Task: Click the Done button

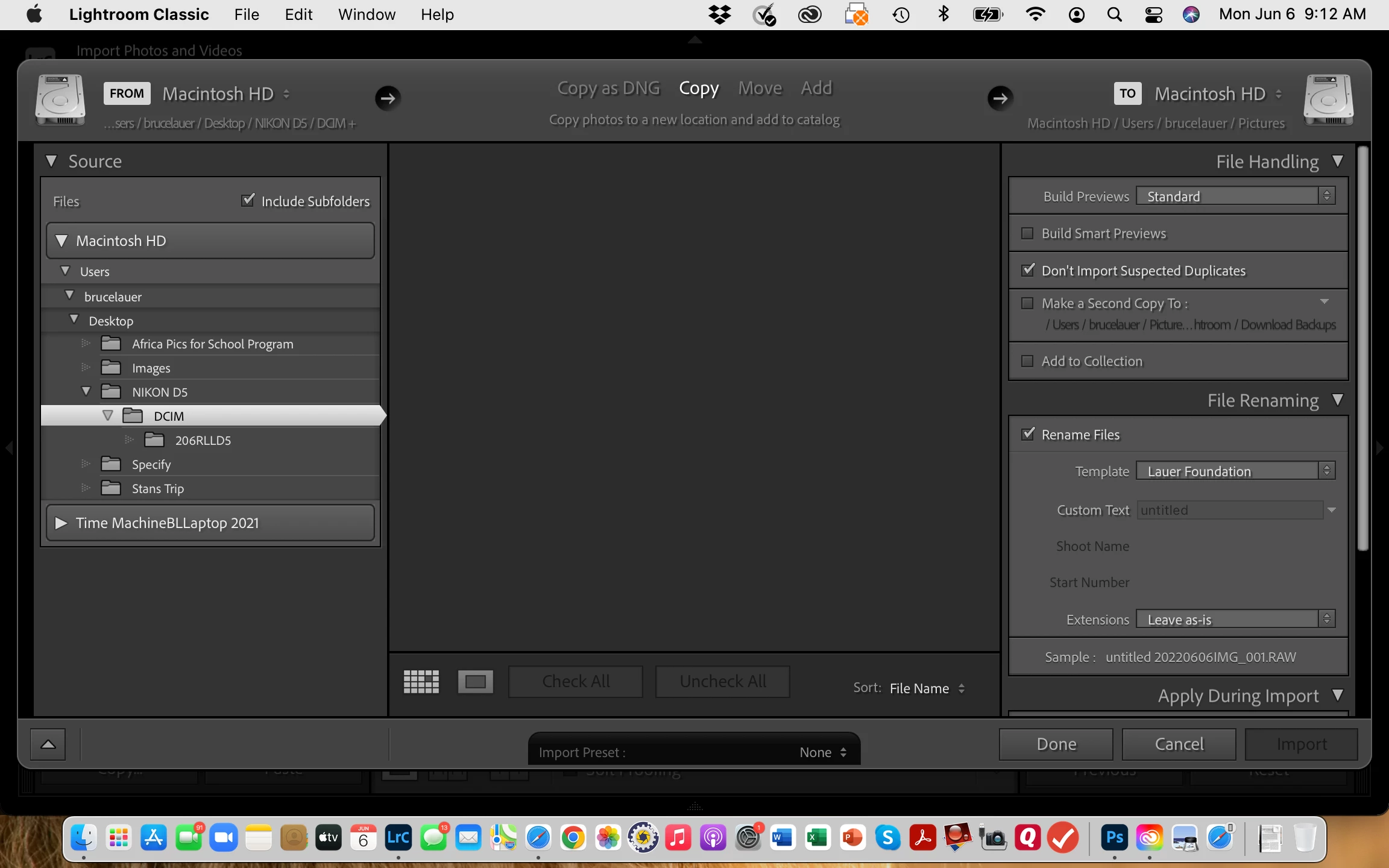Action: pos(1056,744)
